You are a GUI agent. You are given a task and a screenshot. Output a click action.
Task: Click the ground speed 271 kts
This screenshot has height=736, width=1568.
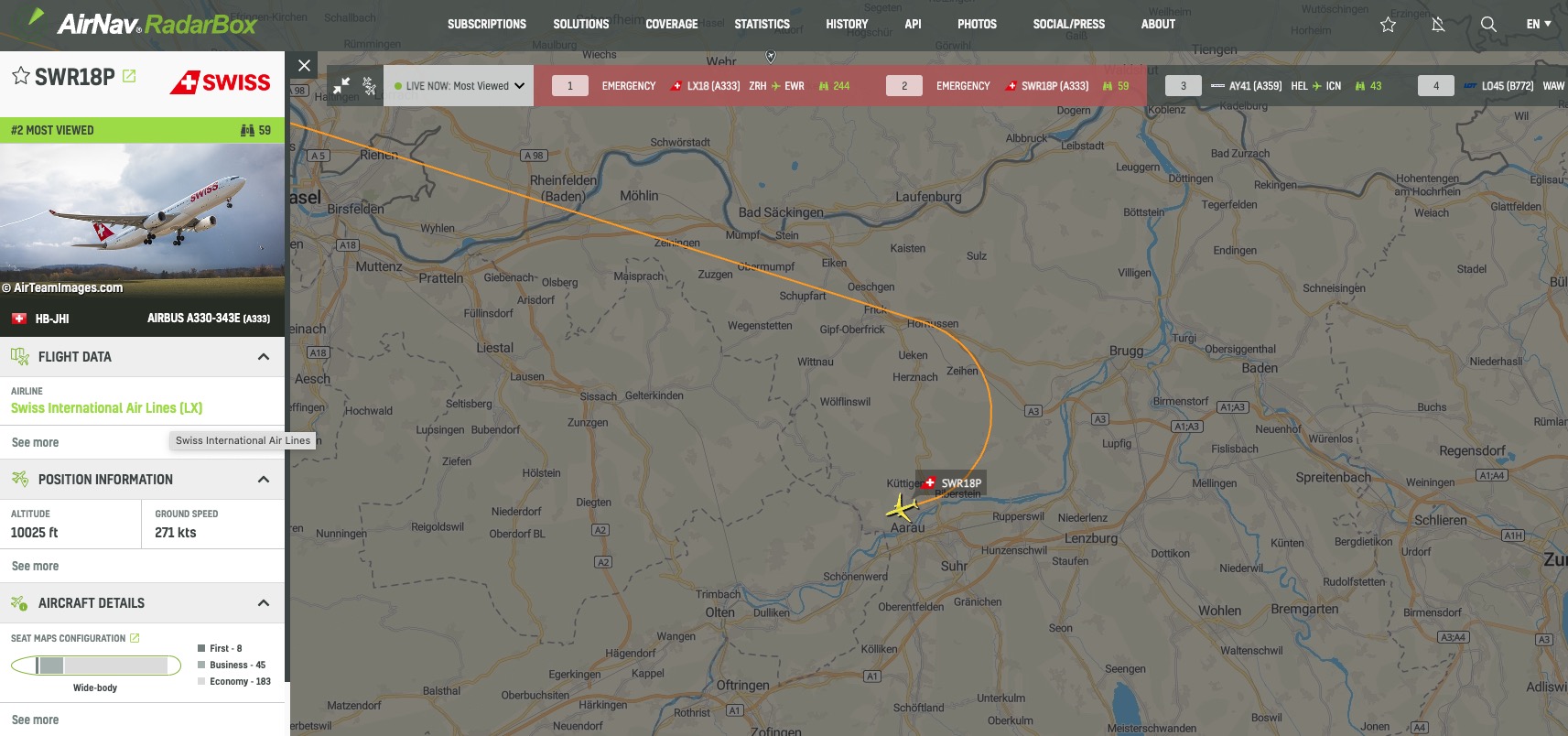175,533
